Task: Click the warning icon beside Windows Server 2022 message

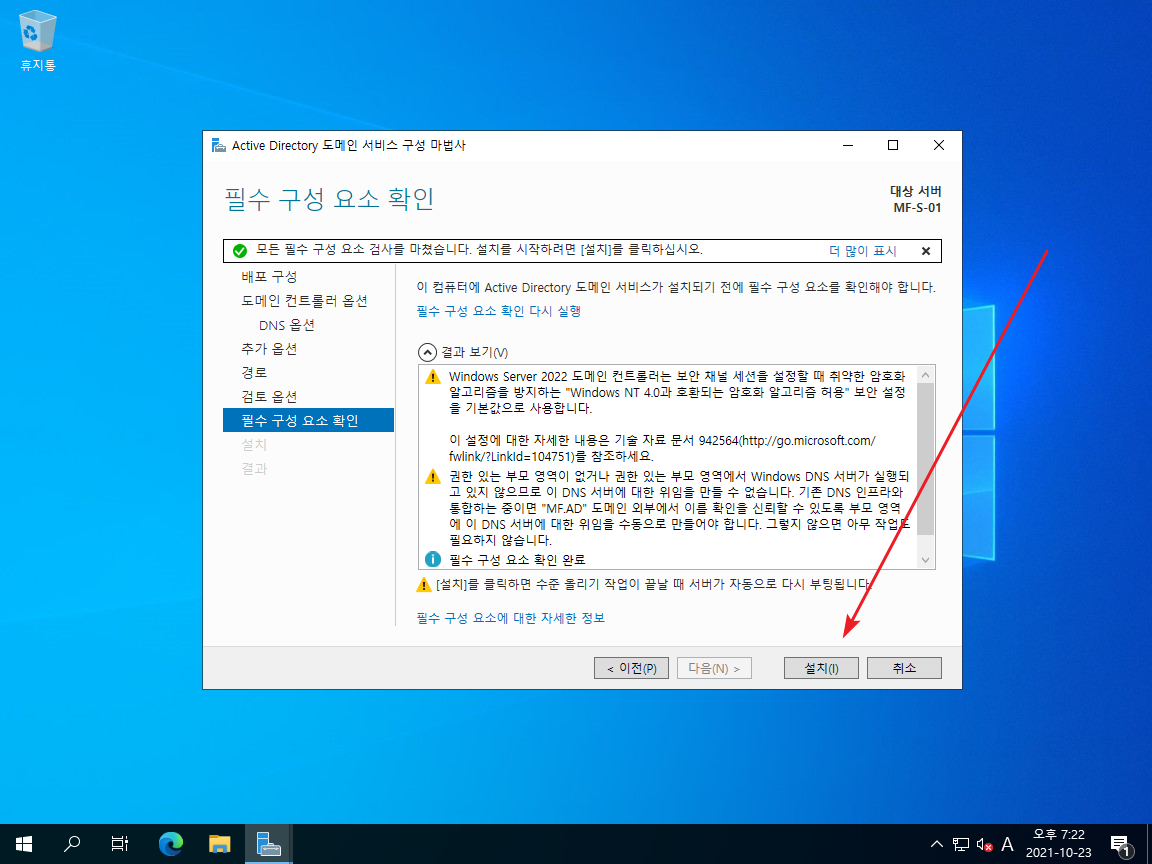Action: (433, 377)
